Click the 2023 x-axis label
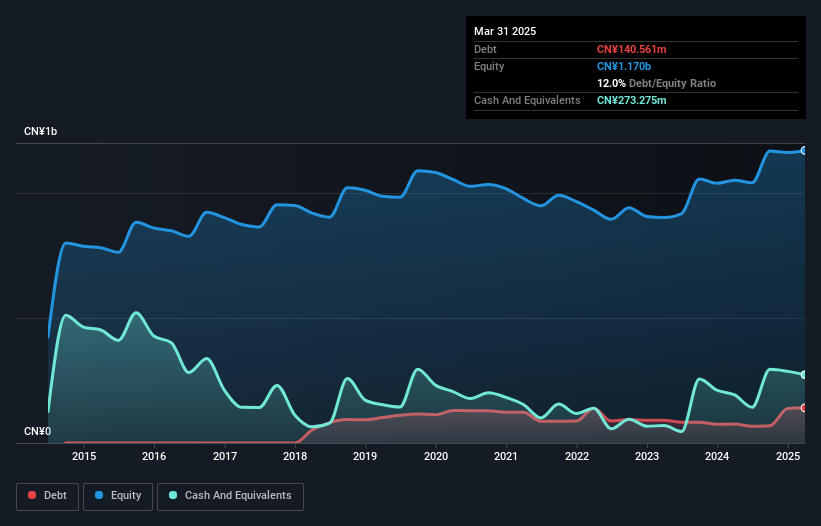 [x=647, y=456]
